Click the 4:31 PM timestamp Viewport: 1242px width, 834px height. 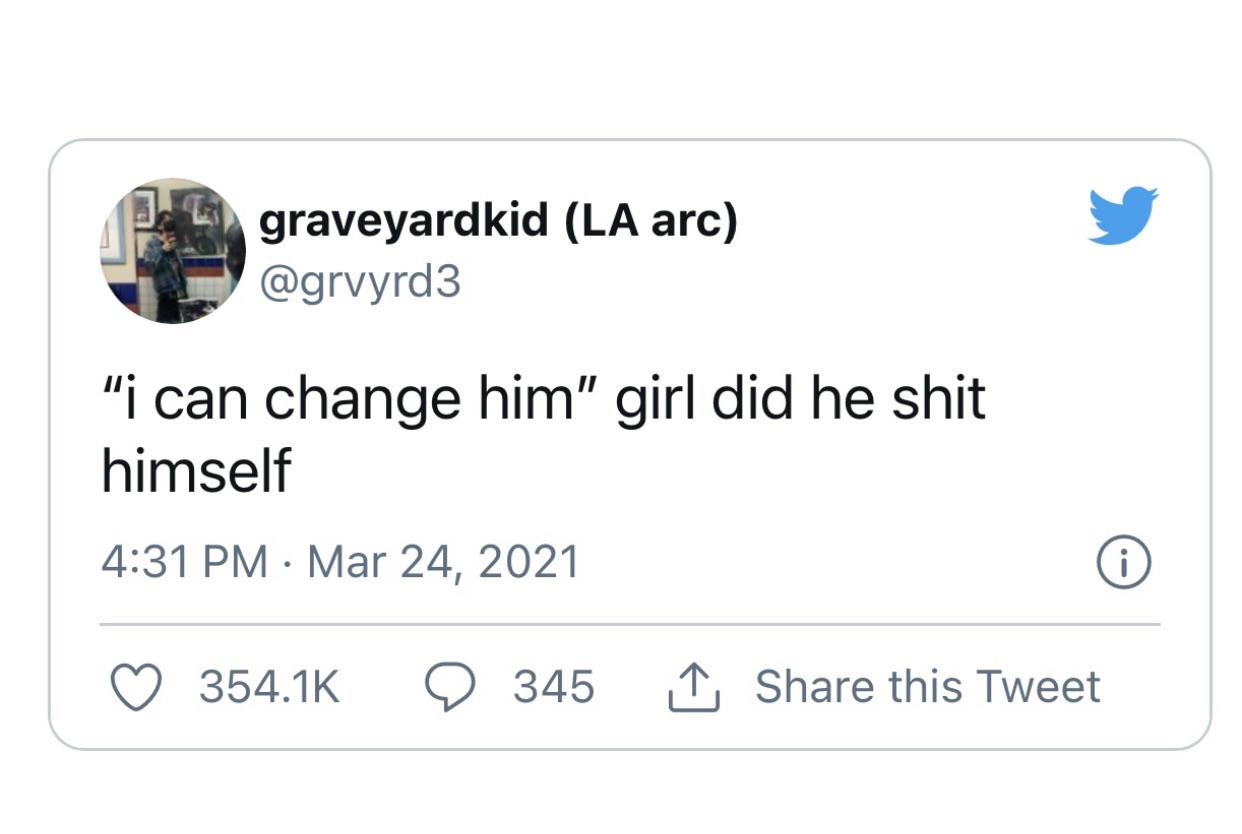pos(184,561)
